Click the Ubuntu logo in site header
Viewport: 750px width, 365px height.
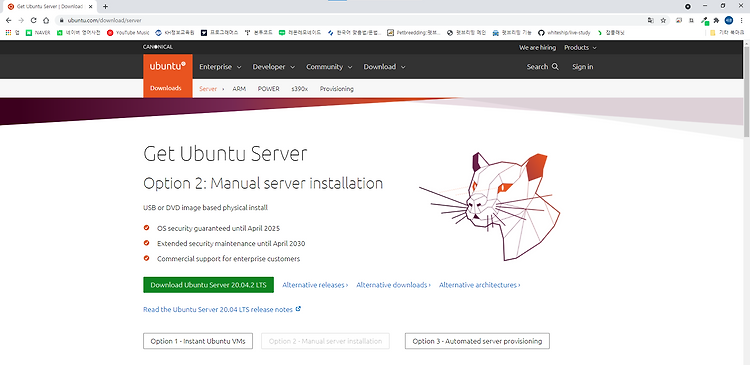[168, 66]
